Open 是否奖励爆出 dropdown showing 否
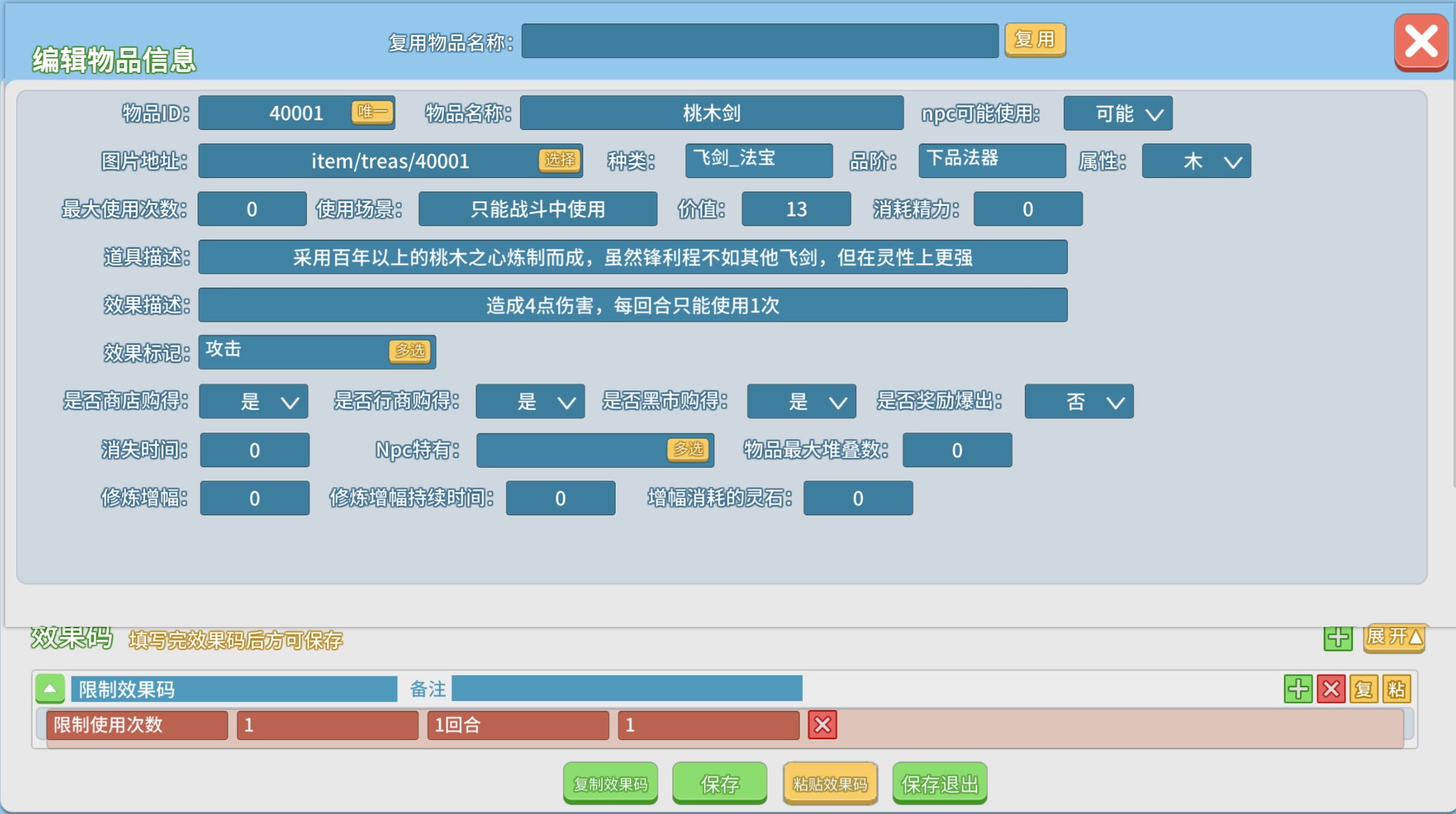The width and height of the screenshot is (1456, 814). (x=1079, y=401)
